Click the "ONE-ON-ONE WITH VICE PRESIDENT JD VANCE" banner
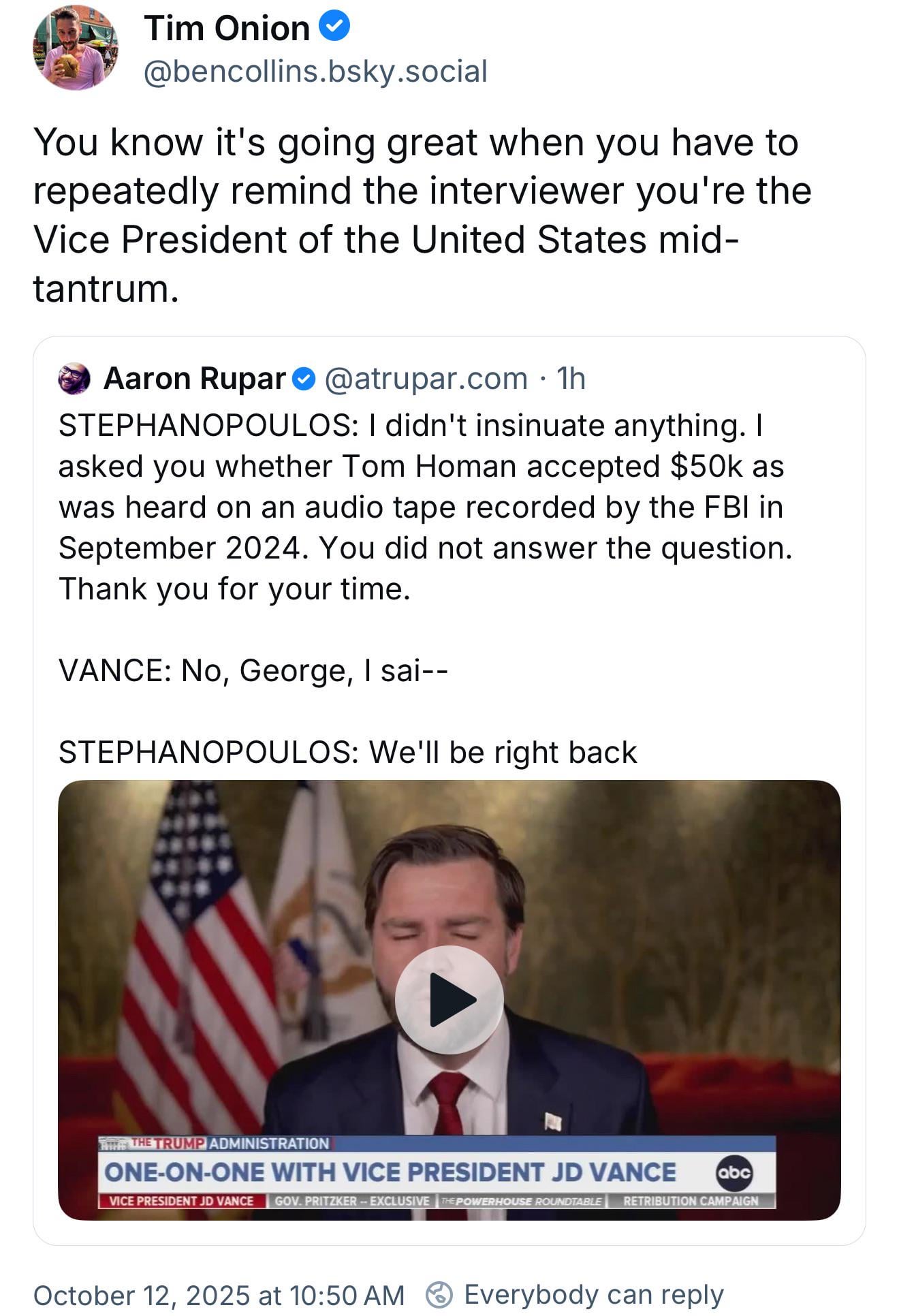The image size is (899, 1316). click(x=390, y=1172)
